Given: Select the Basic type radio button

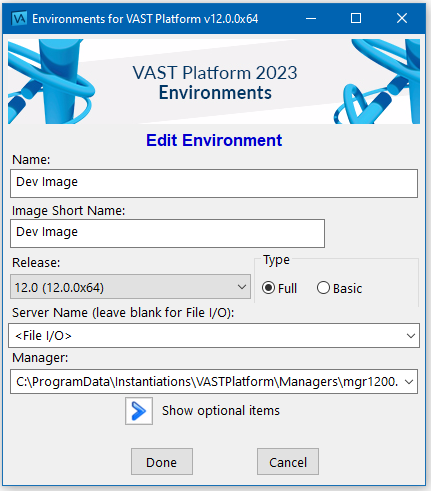Looking at the screenshot, I should (323, 288).
